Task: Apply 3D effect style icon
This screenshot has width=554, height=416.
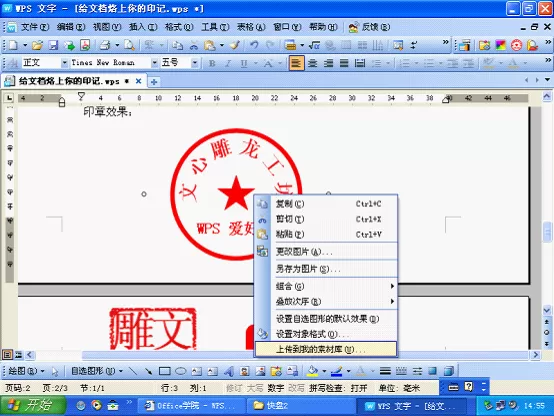Action: (x=448, y=371)
